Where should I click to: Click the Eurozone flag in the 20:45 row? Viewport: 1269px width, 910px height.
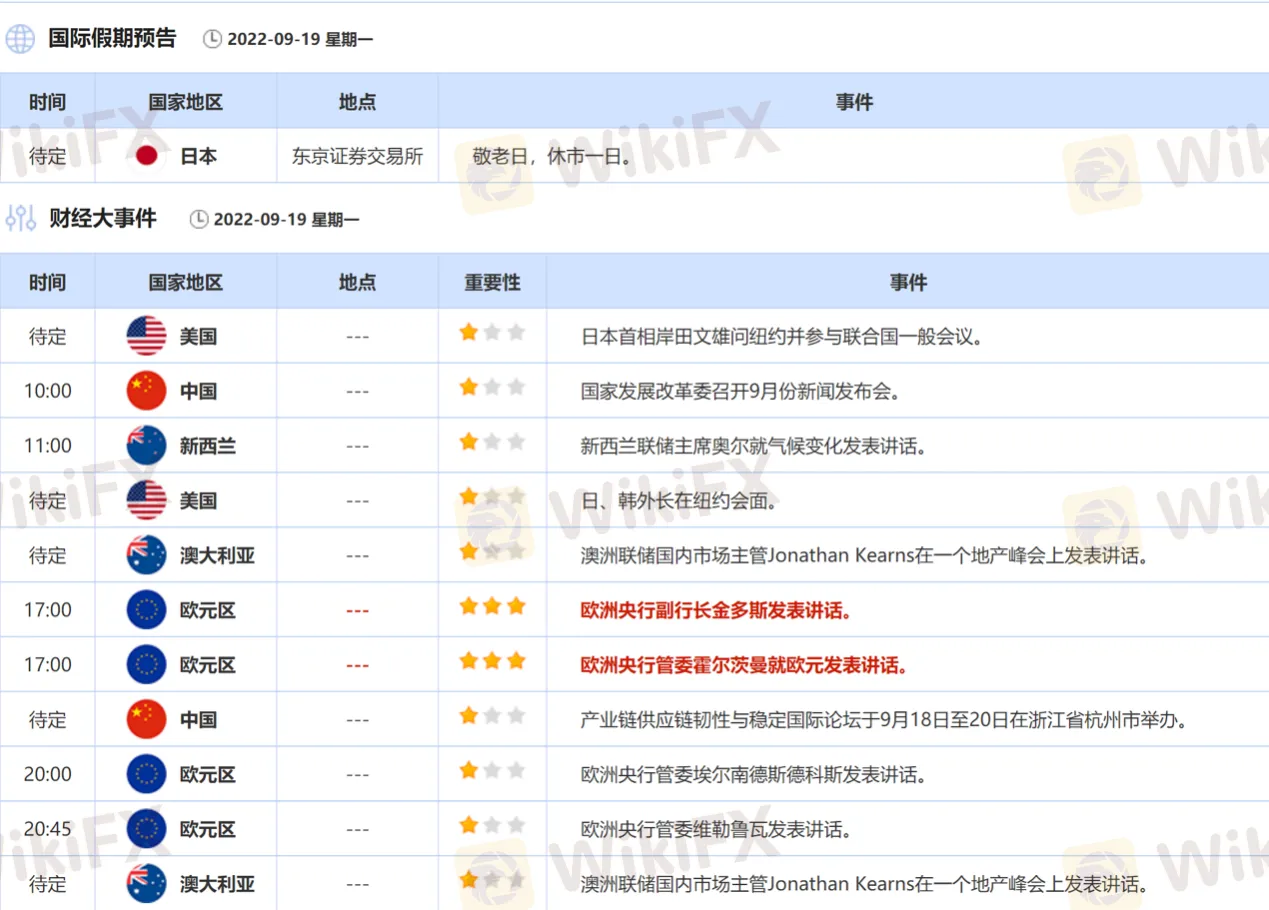coord(147,829)
